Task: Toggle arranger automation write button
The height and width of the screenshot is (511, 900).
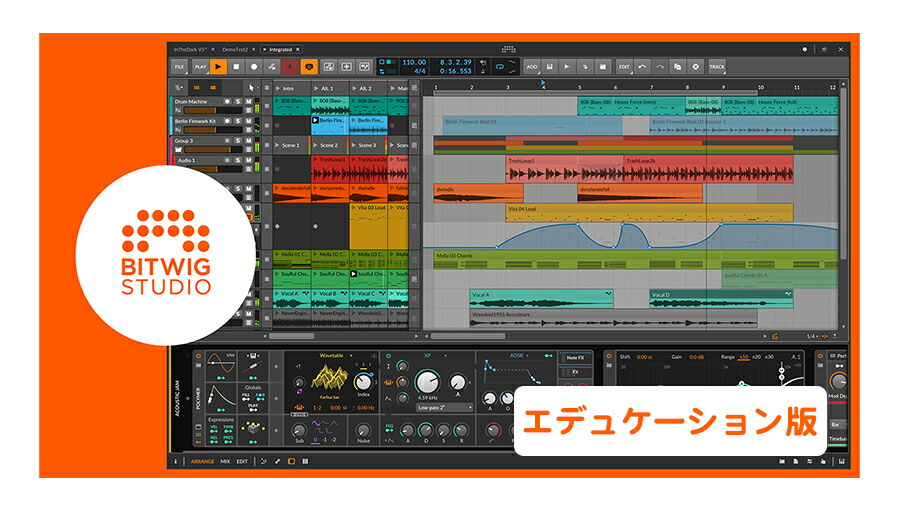Action: (x=271, y=67)
